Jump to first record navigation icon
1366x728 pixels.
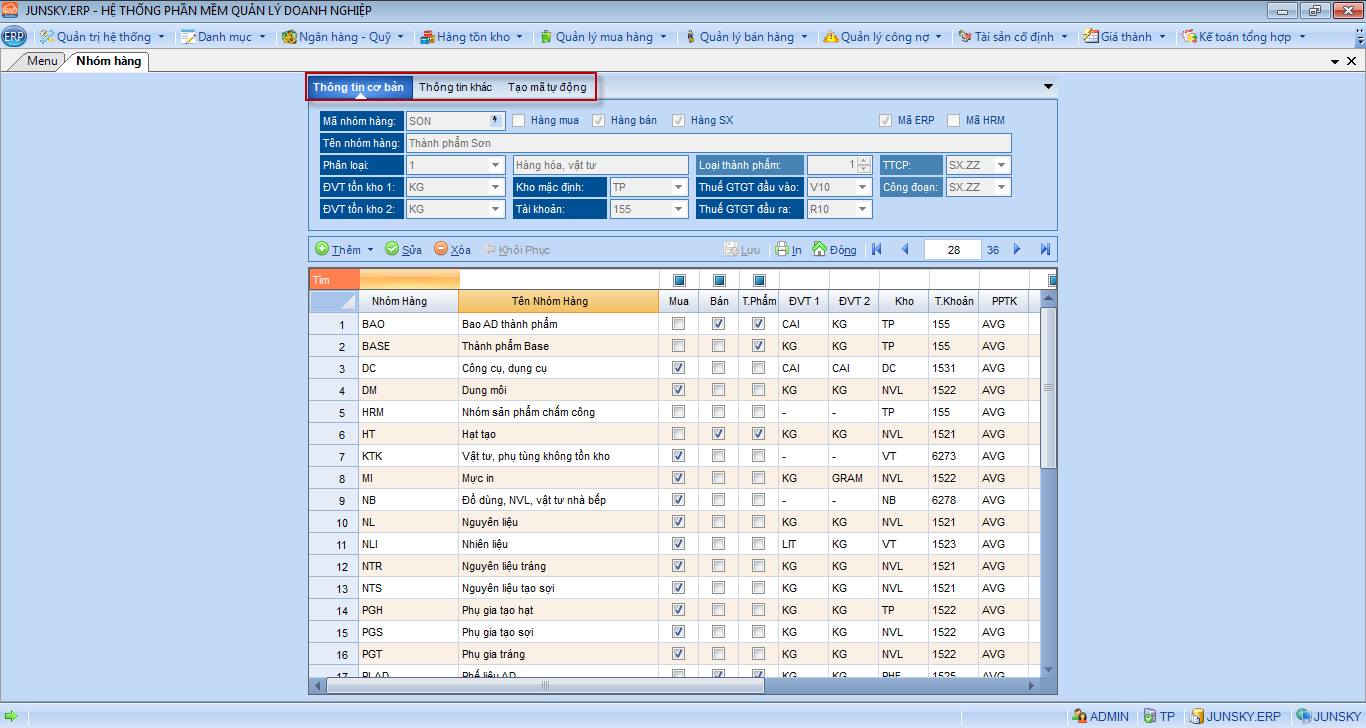point(877,249)
